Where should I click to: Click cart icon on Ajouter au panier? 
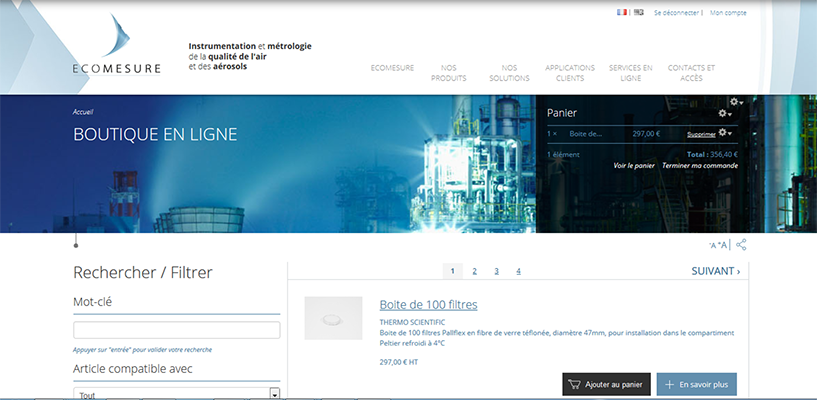pos(575,385)
